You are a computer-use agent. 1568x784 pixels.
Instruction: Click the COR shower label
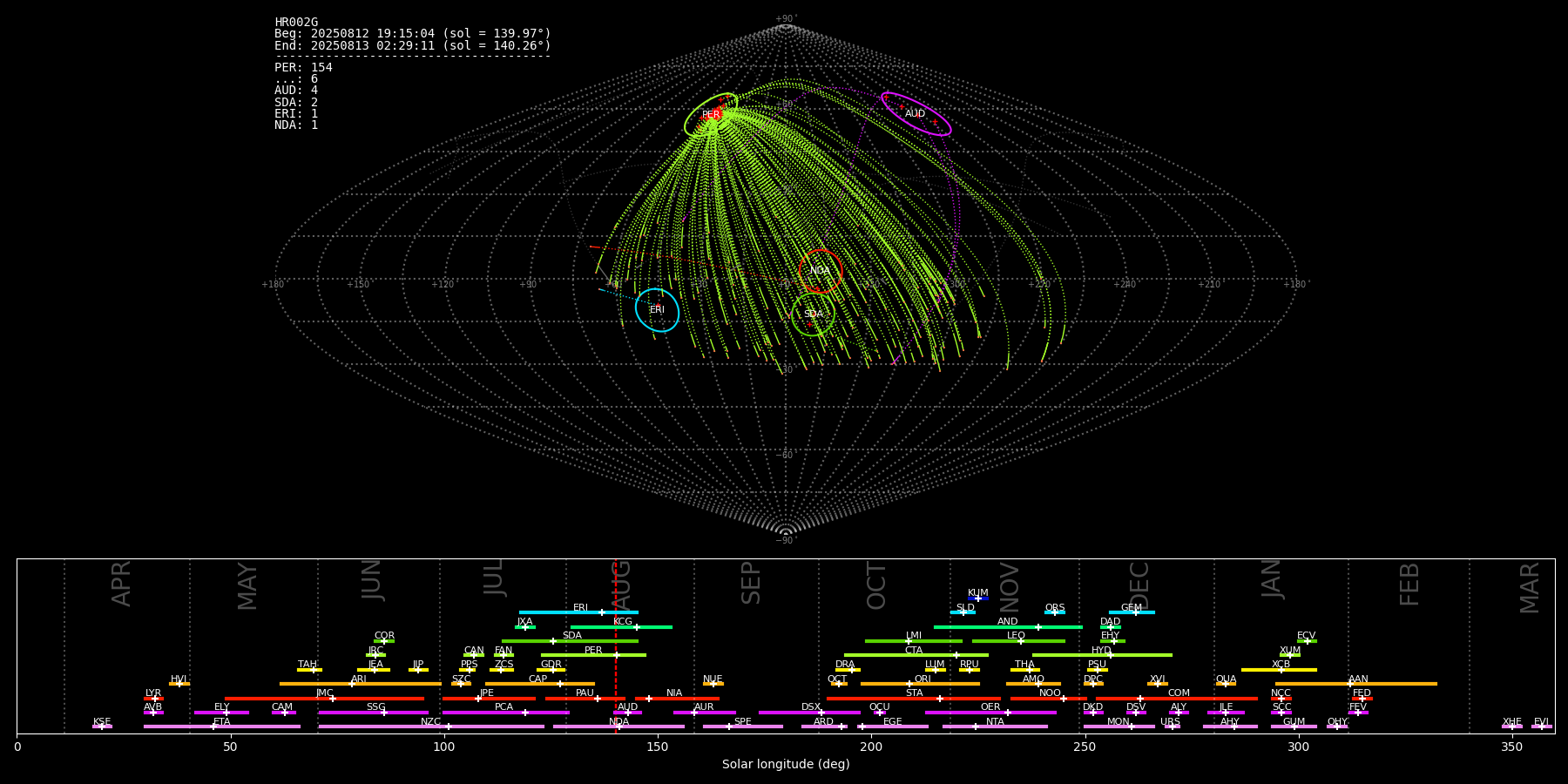coord(384,636)
